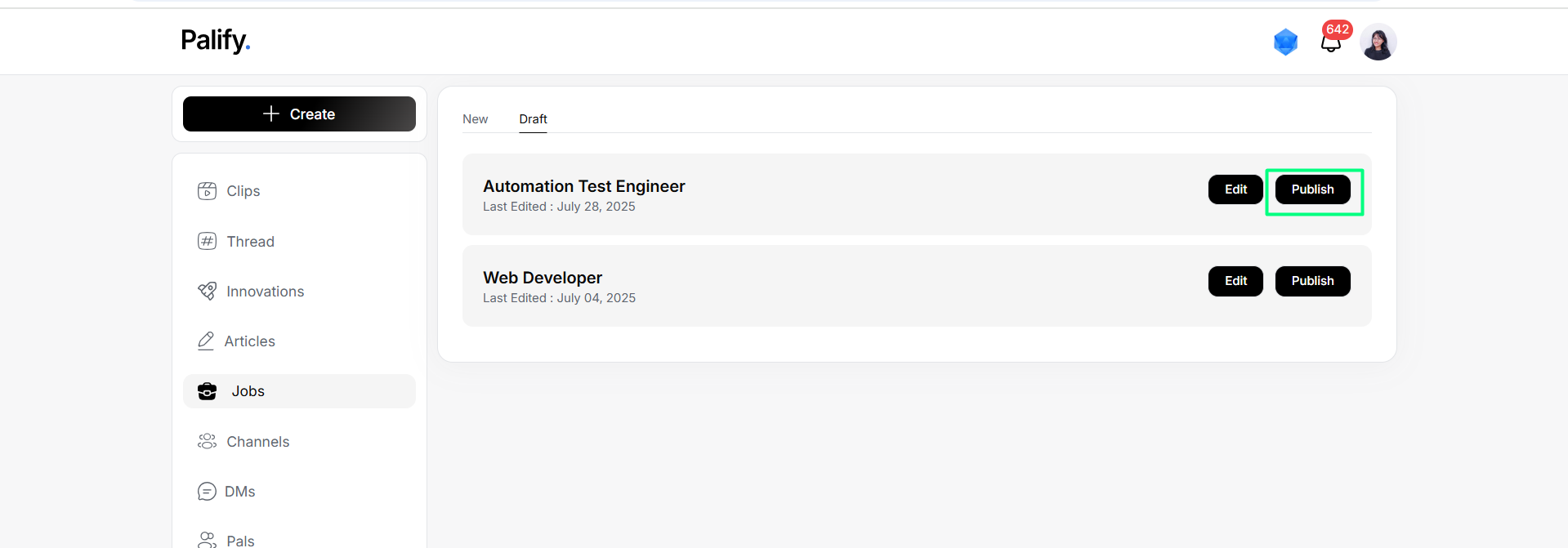
Task: Edit the Automation Test Engineer draft
Action: 1235,189
